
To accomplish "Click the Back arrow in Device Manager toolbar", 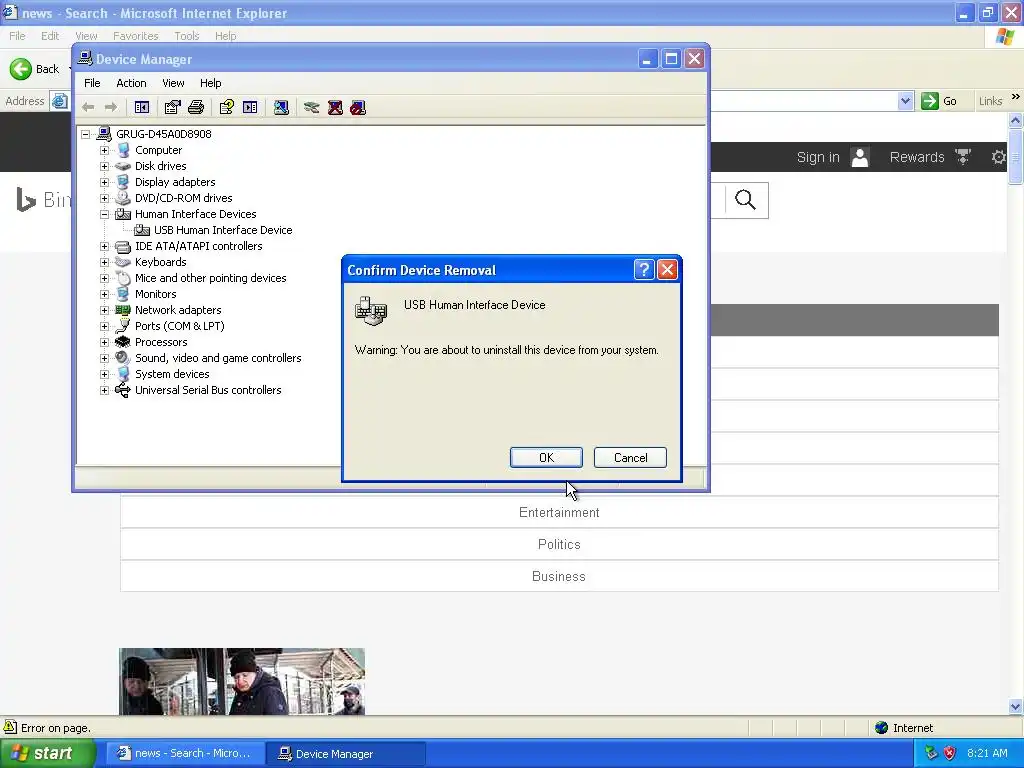I will coord(88,107).
